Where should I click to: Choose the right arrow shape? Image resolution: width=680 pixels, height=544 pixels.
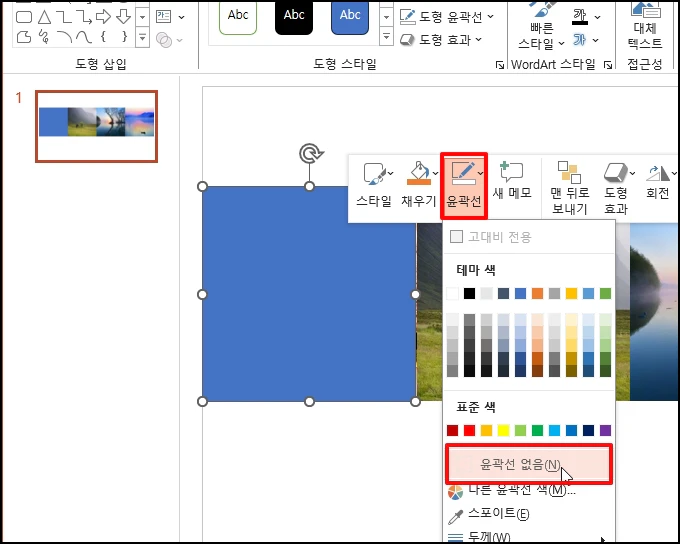point(103,16)
